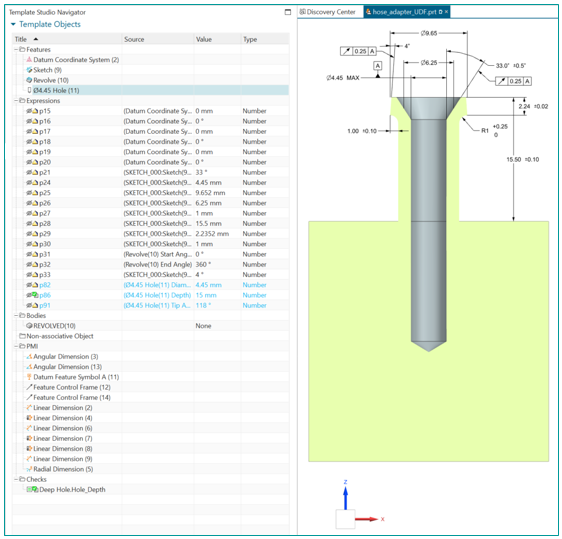This screenshot has height=539, width=562.
Task: Click the lock icon on p25
Action: pyautogui.click(x=35, y=193)
